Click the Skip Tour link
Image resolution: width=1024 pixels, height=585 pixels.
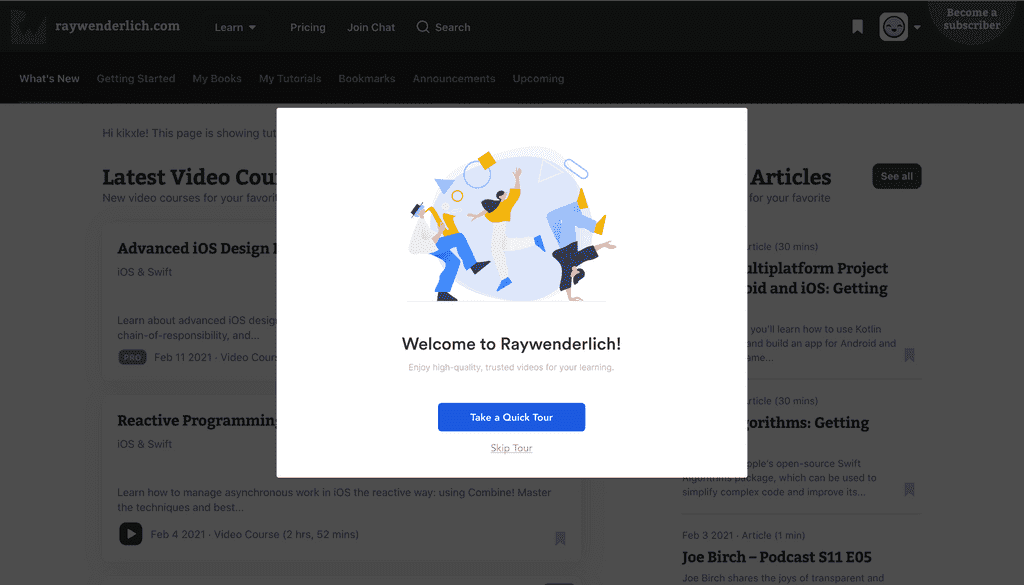click(511, 448)
